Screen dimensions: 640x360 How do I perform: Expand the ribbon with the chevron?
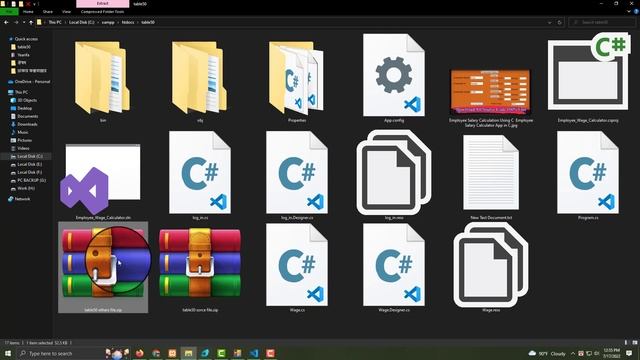coord(629,12)
